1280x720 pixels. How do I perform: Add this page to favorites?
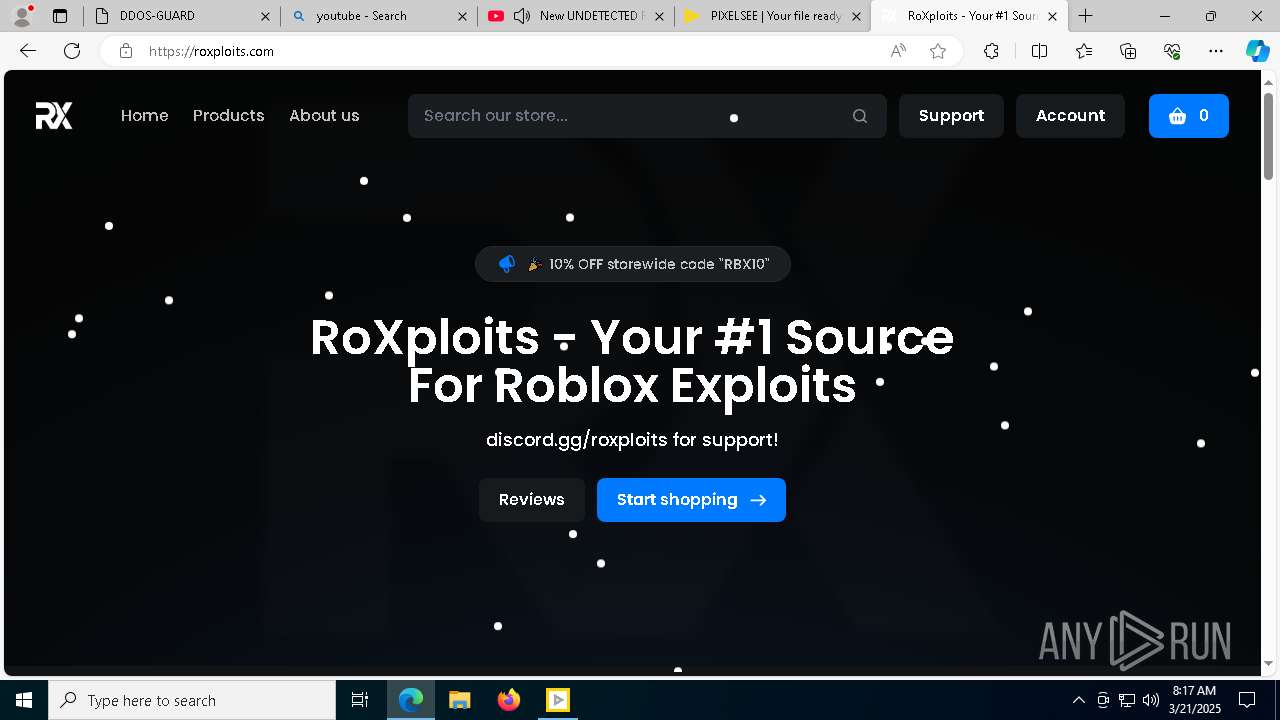point(938,51)
